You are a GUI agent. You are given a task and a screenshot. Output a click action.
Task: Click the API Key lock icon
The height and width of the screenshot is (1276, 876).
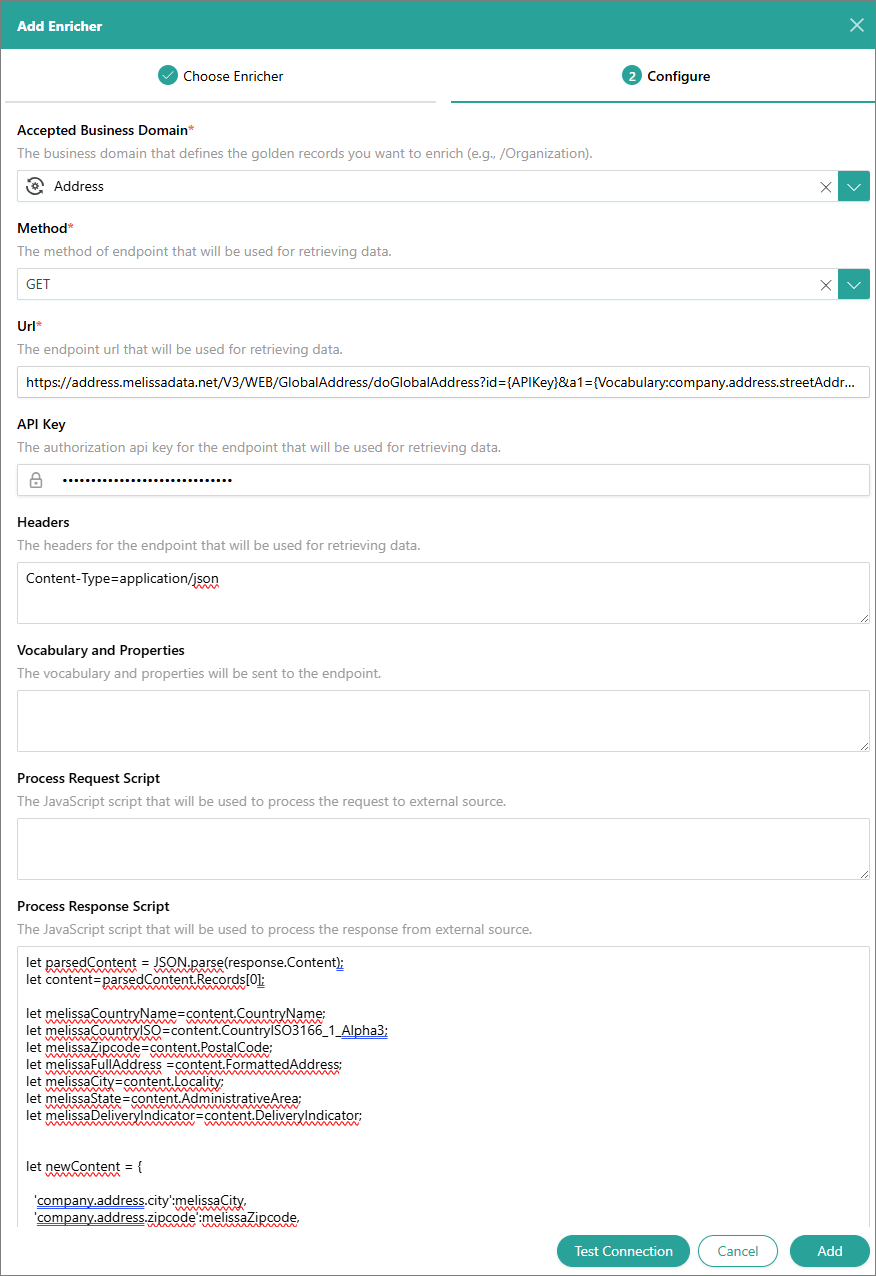click(36, 481)
